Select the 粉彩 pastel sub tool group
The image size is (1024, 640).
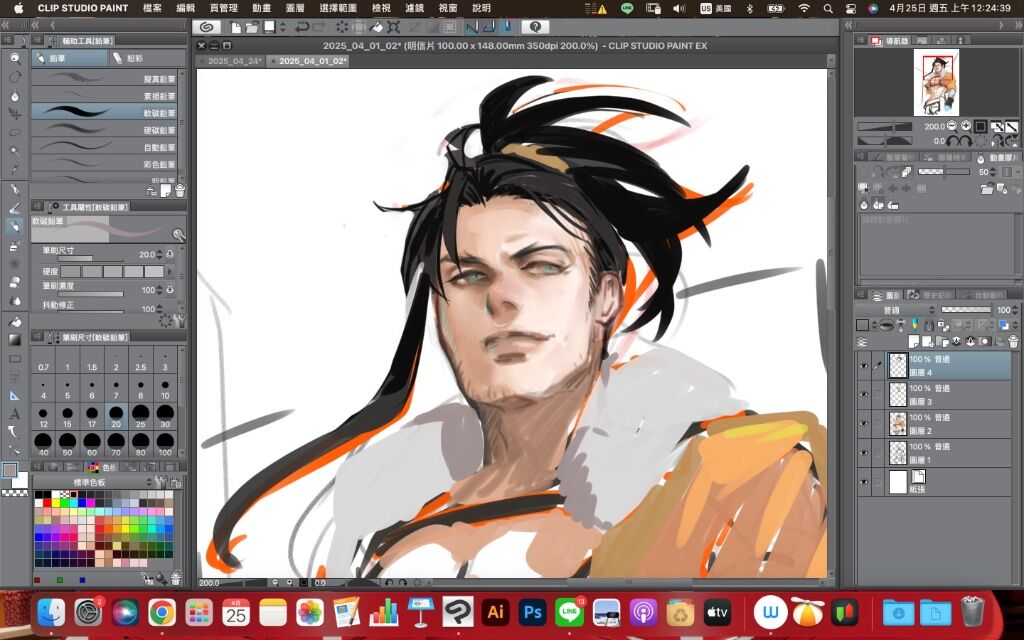146,58
